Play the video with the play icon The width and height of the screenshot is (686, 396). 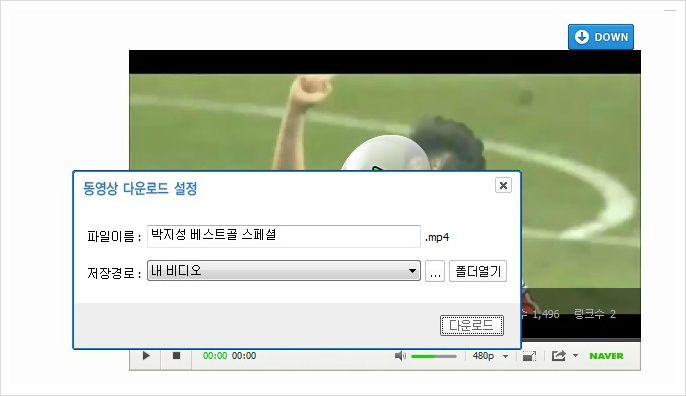point(146,356)
